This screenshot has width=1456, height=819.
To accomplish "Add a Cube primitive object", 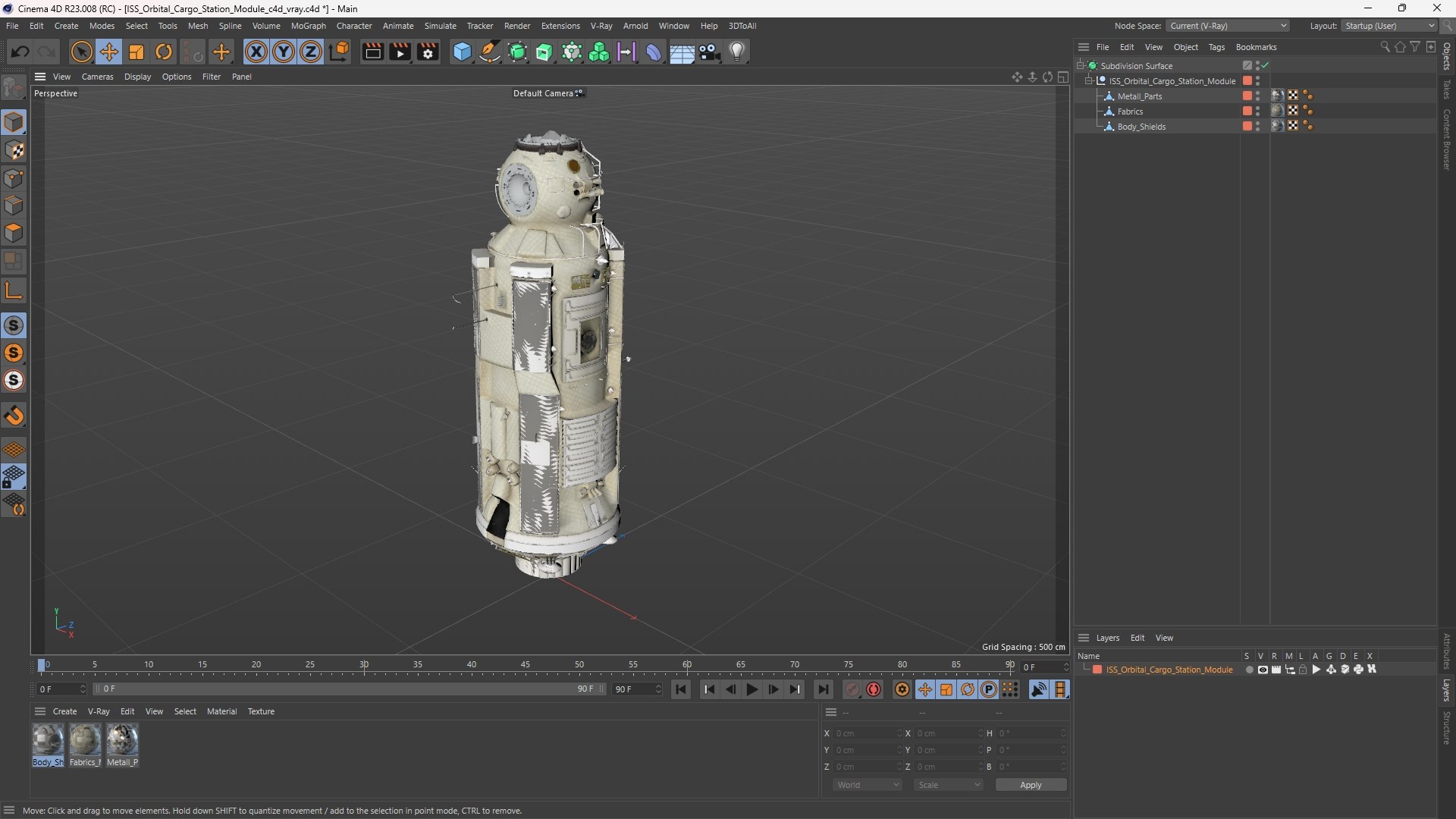I will click(462, 52).
